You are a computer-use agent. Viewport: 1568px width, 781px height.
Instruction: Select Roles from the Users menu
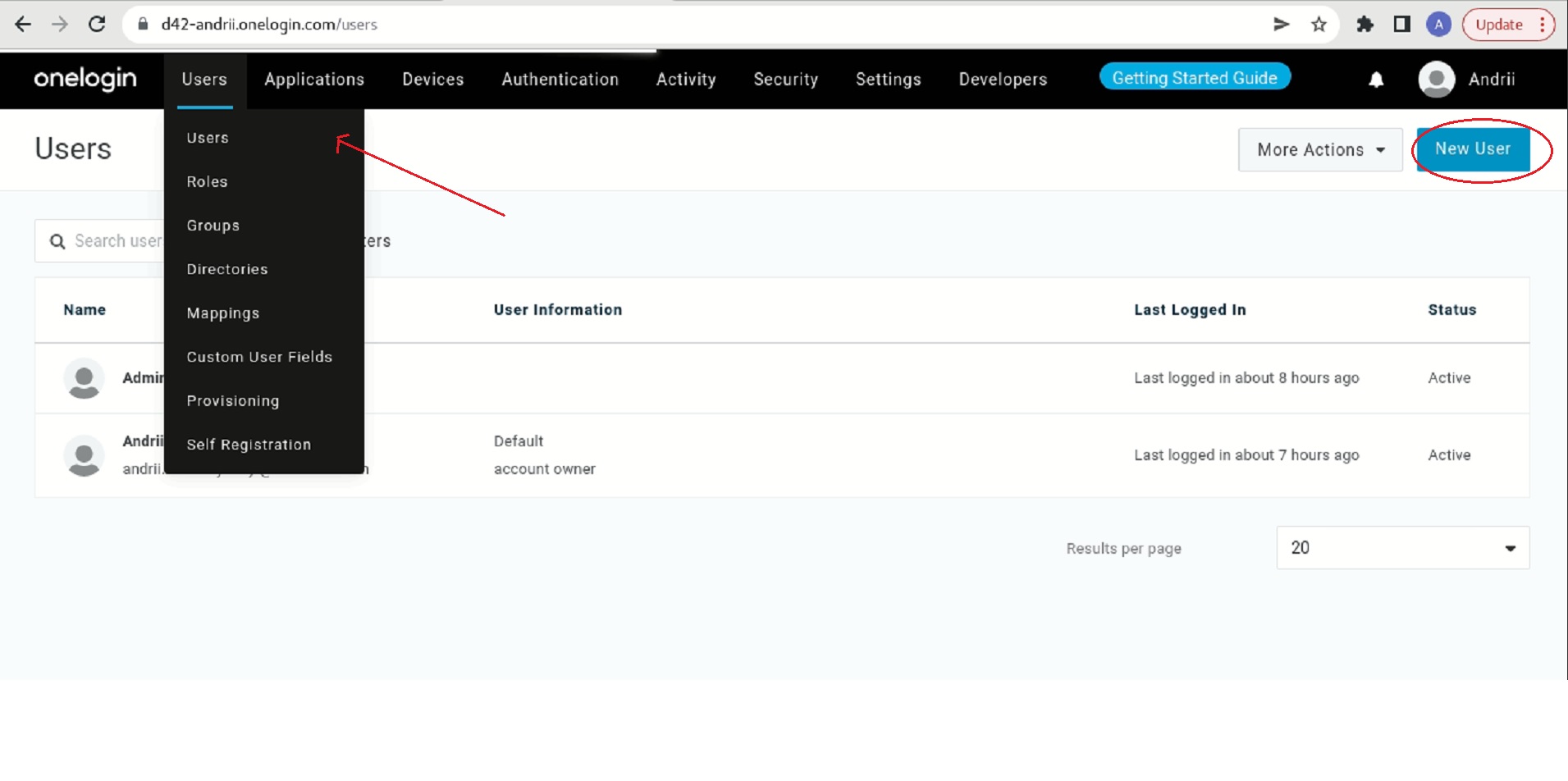[x=207, y=182]
